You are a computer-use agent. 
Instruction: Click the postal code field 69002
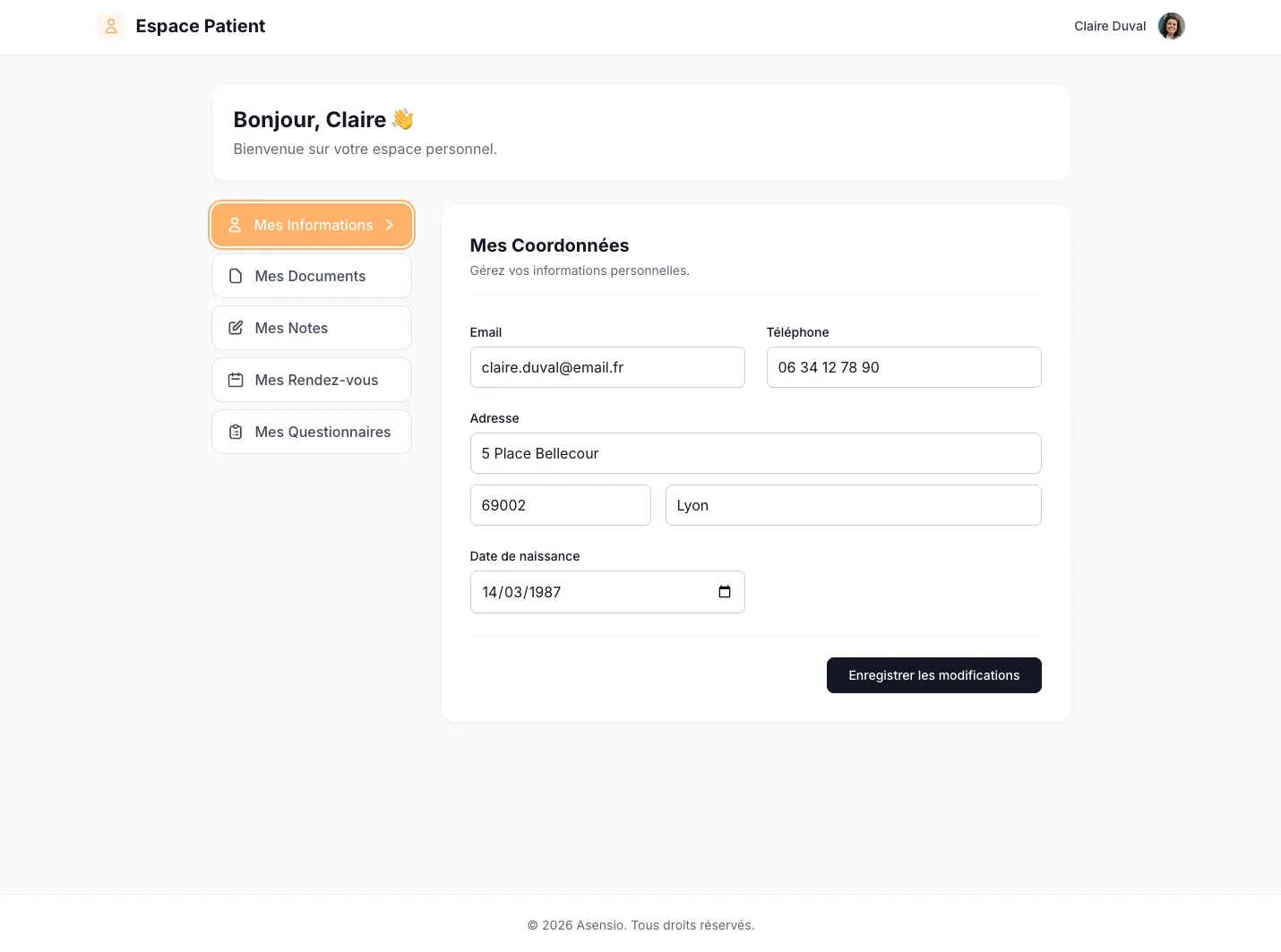click(560, 505)
